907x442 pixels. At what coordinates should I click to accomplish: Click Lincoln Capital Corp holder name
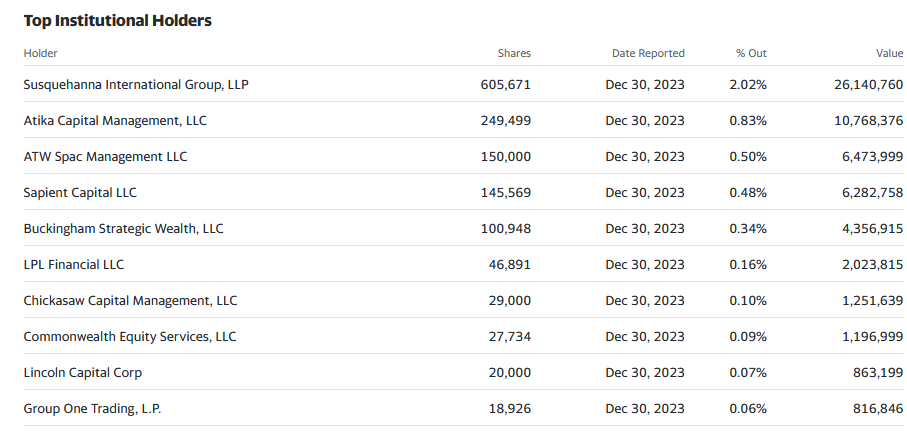pyautogui.click(x=82, y=373)
